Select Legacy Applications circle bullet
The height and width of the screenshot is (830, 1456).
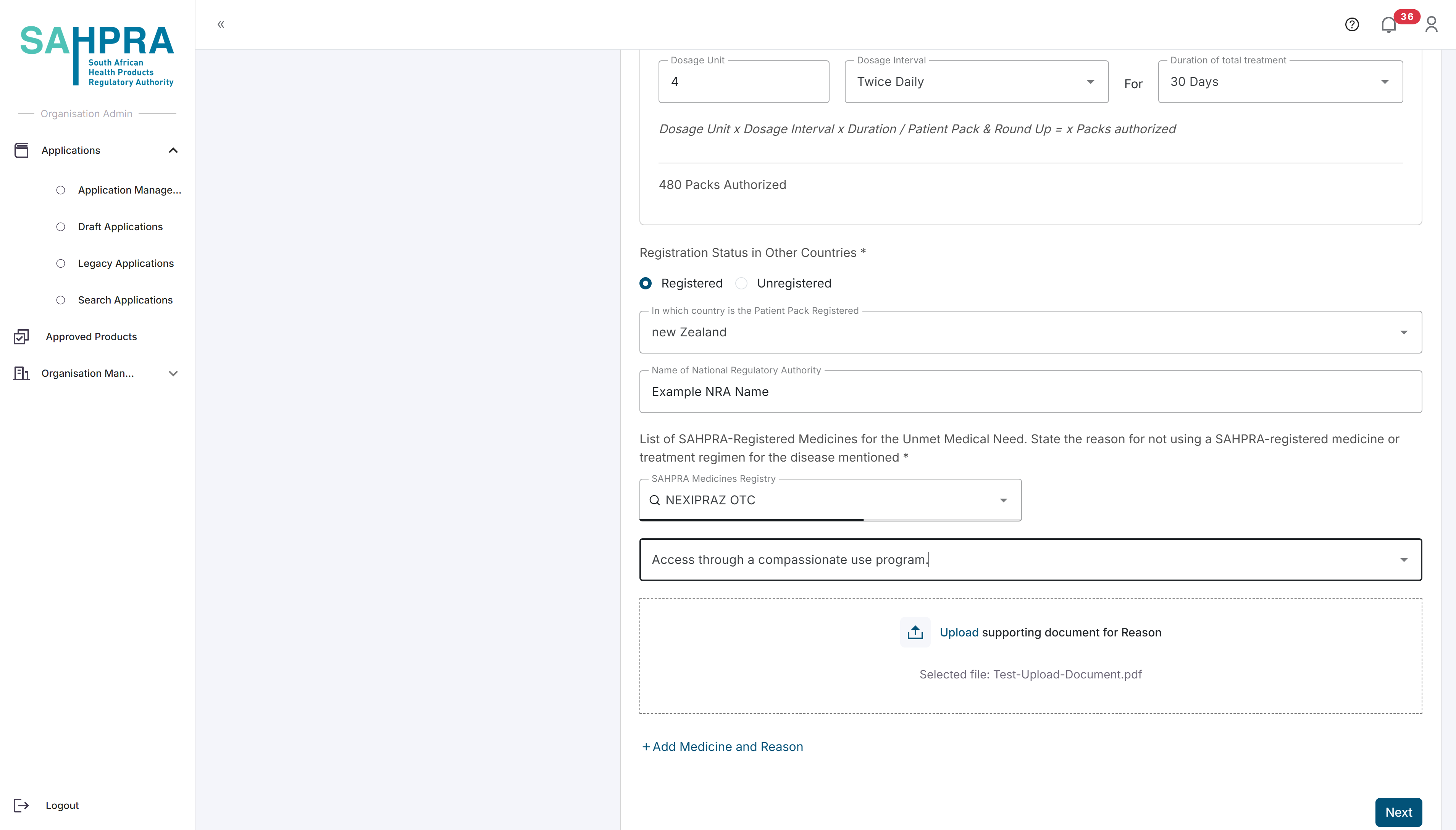pyautogui.click(x=60, y=263)
